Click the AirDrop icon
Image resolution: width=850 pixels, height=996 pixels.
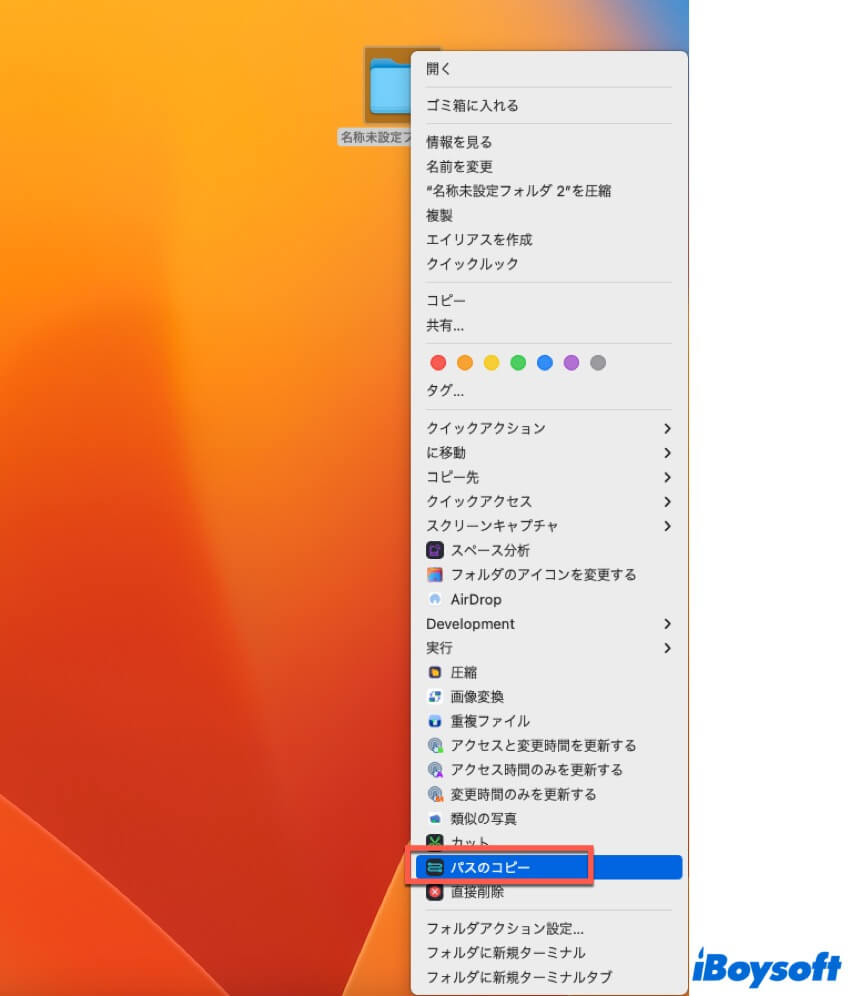(435, 599)
